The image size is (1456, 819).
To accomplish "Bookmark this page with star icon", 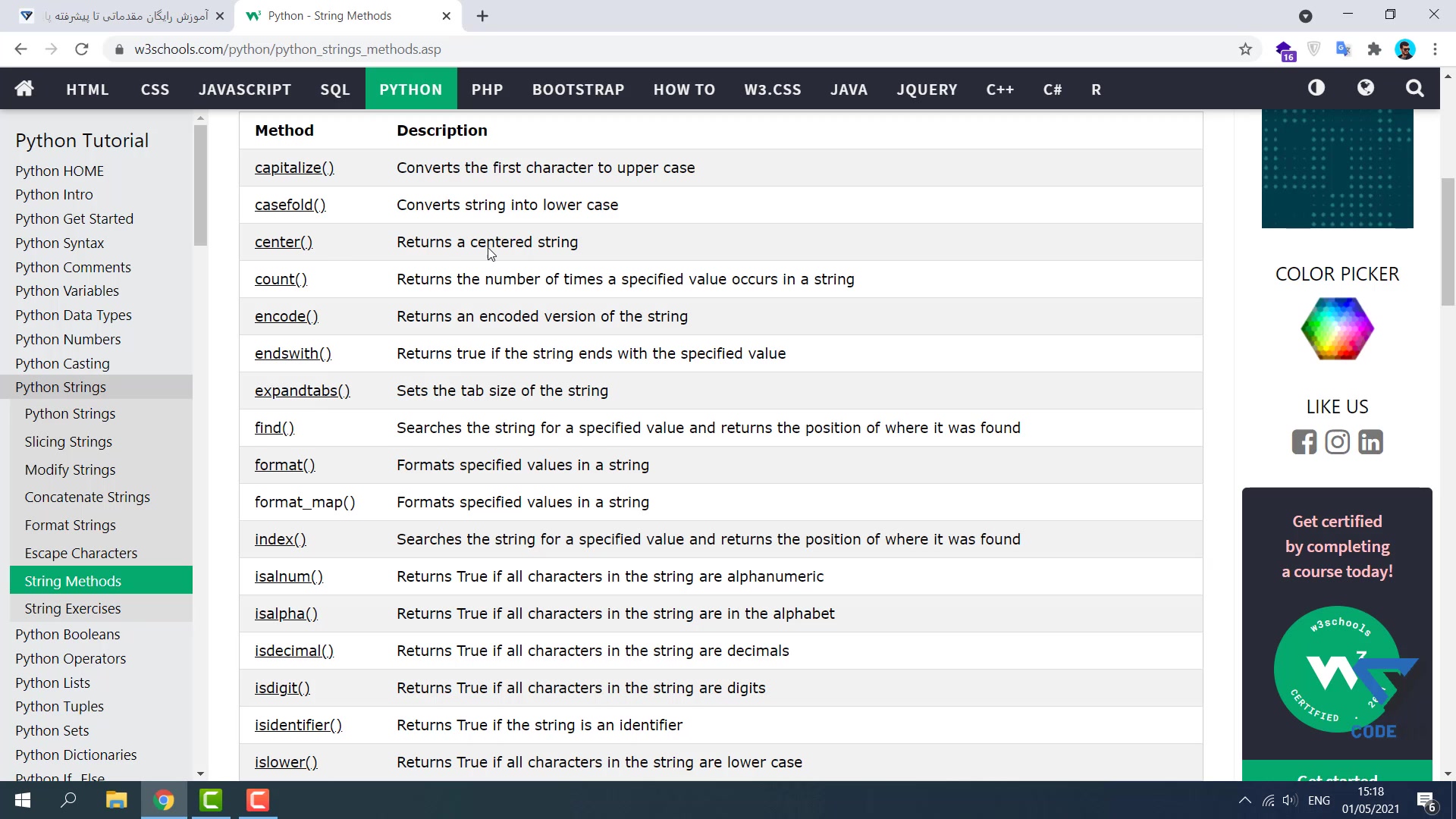I will click(x=1245, y=49).
